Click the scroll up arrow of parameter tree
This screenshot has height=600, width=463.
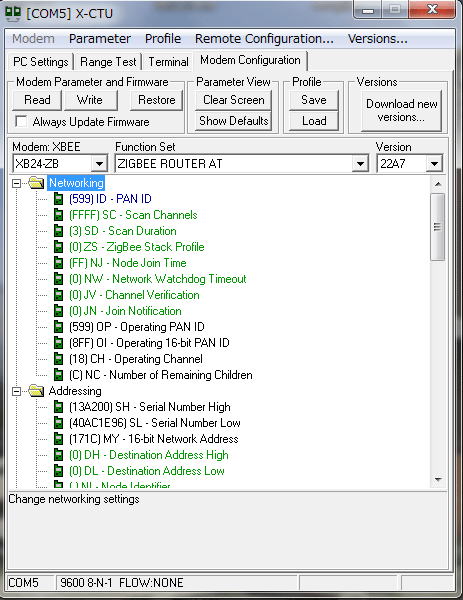[x=438, y=184]
